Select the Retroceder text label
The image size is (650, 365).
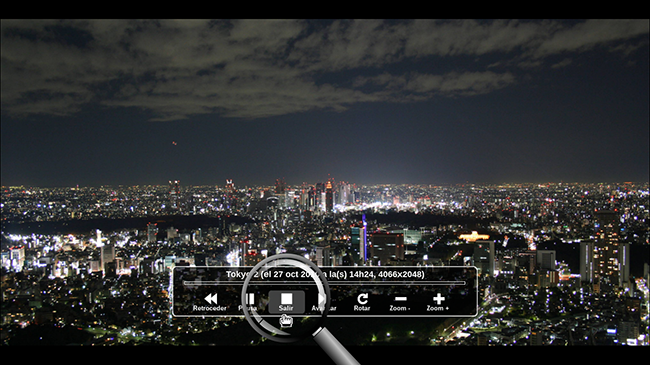(210, 308)
